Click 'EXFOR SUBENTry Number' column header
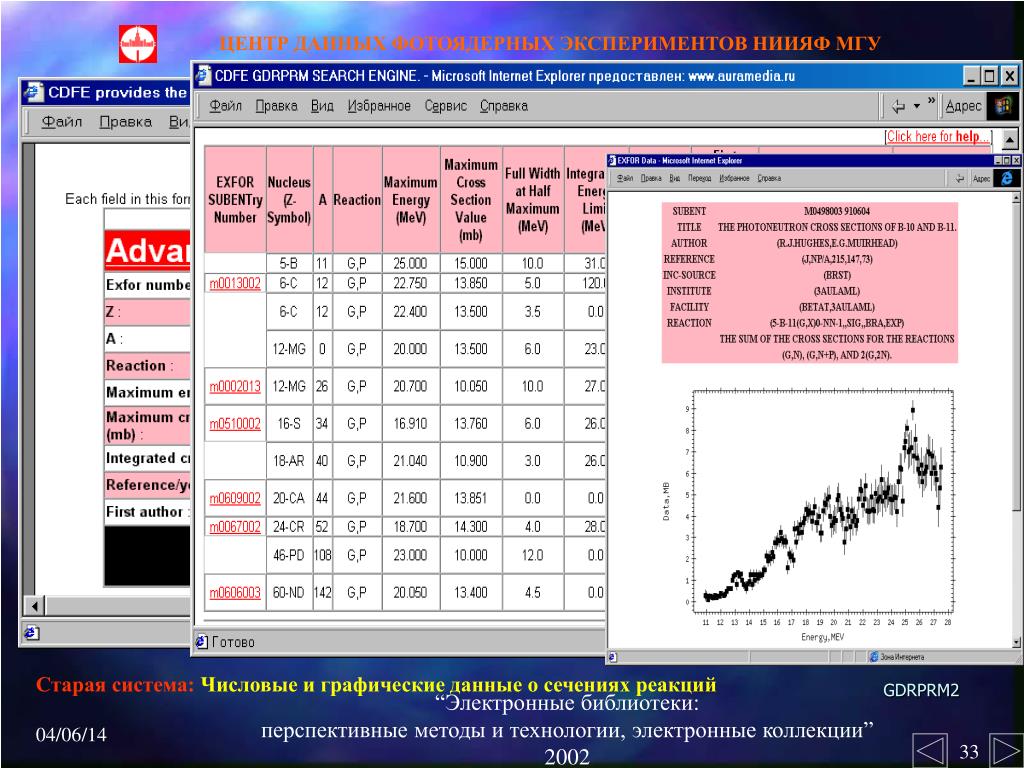Image resolution: width=1024 pixels, height=768 pixels. tap(235, 200)
